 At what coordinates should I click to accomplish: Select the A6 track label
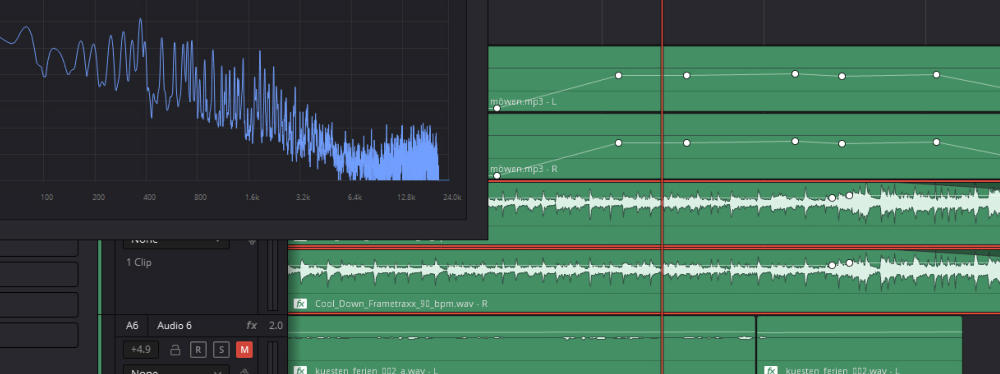pos(132,325)
